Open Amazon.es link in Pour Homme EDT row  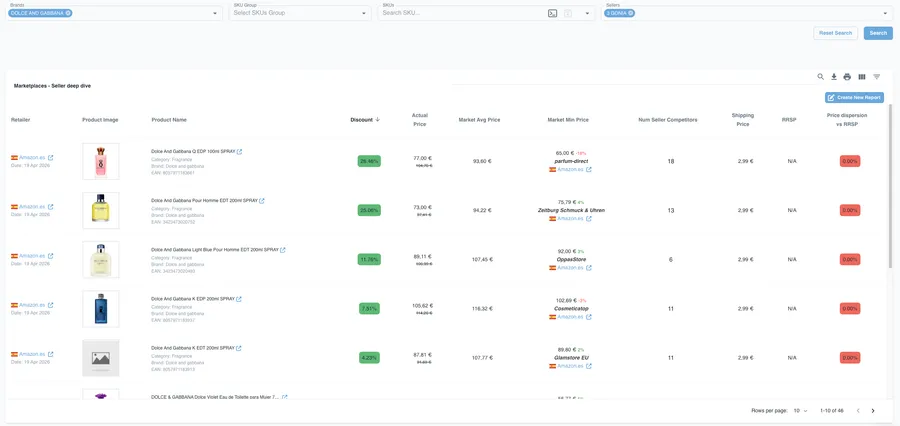click(x=32, y=207)
